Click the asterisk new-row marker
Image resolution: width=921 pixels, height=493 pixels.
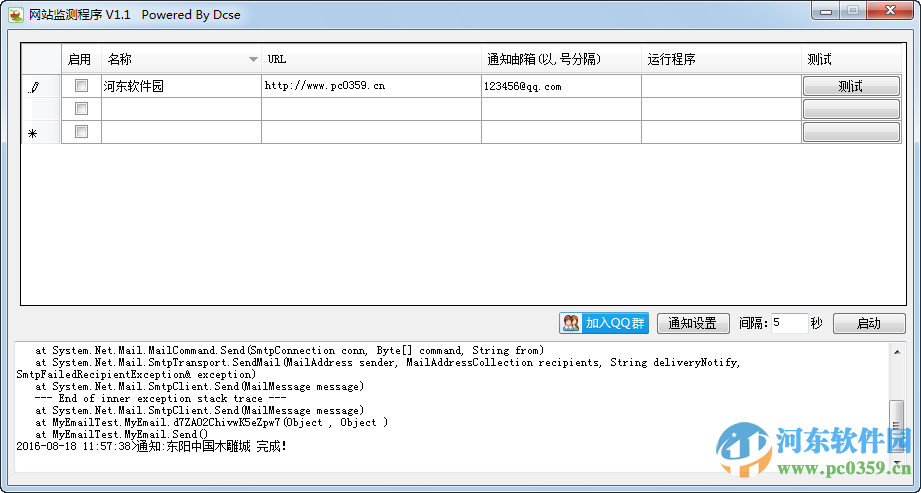[33, 133]
